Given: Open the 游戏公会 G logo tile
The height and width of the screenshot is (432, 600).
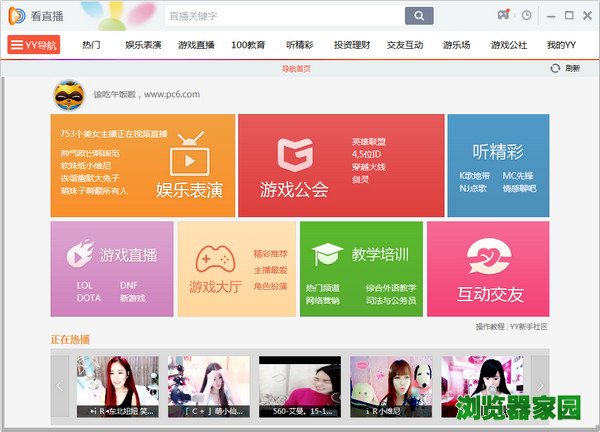Looking at the screenshot, I should click(x=296, y=155).
